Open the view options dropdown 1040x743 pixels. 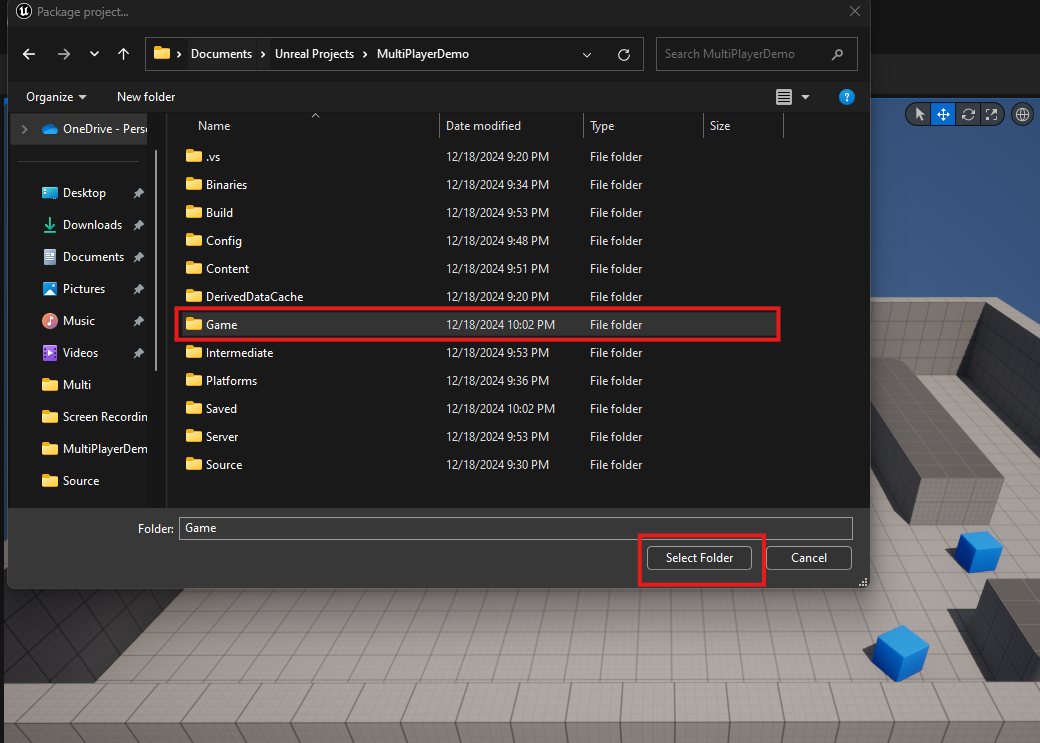[805, 97]
